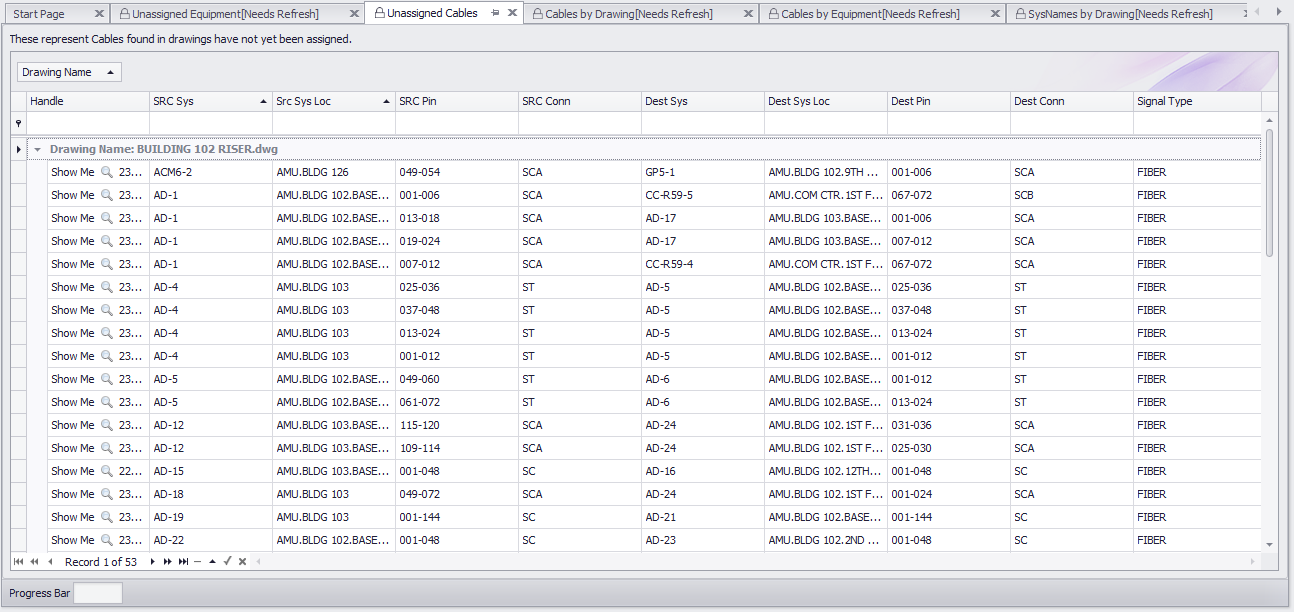Jump to previous page of records

(x=34, y=562)
